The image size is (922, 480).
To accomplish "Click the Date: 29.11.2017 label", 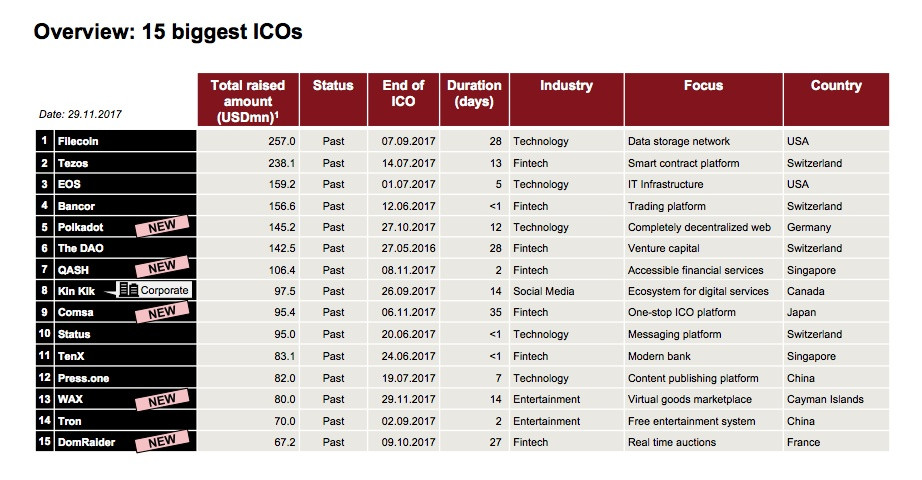I will click(80, 114).
